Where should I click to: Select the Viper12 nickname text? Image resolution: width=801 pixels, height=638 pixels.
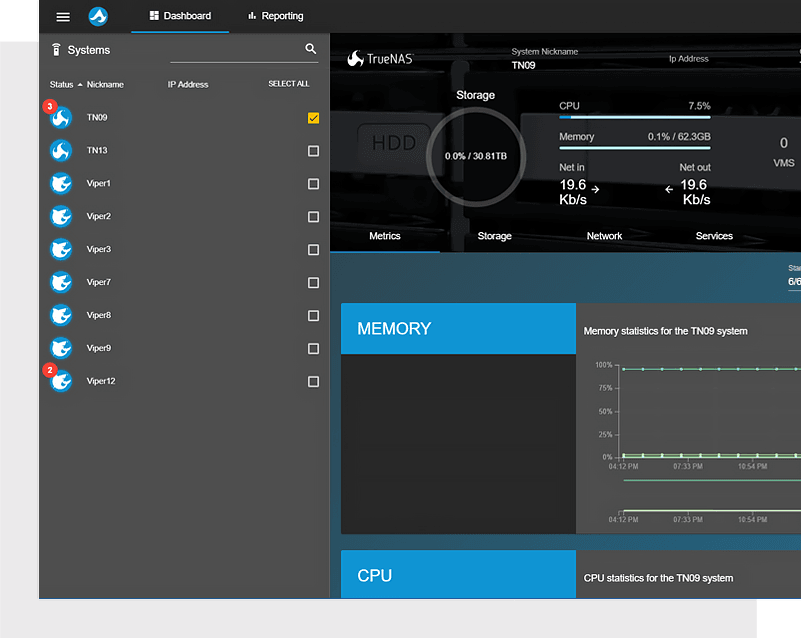pos(101,381)
